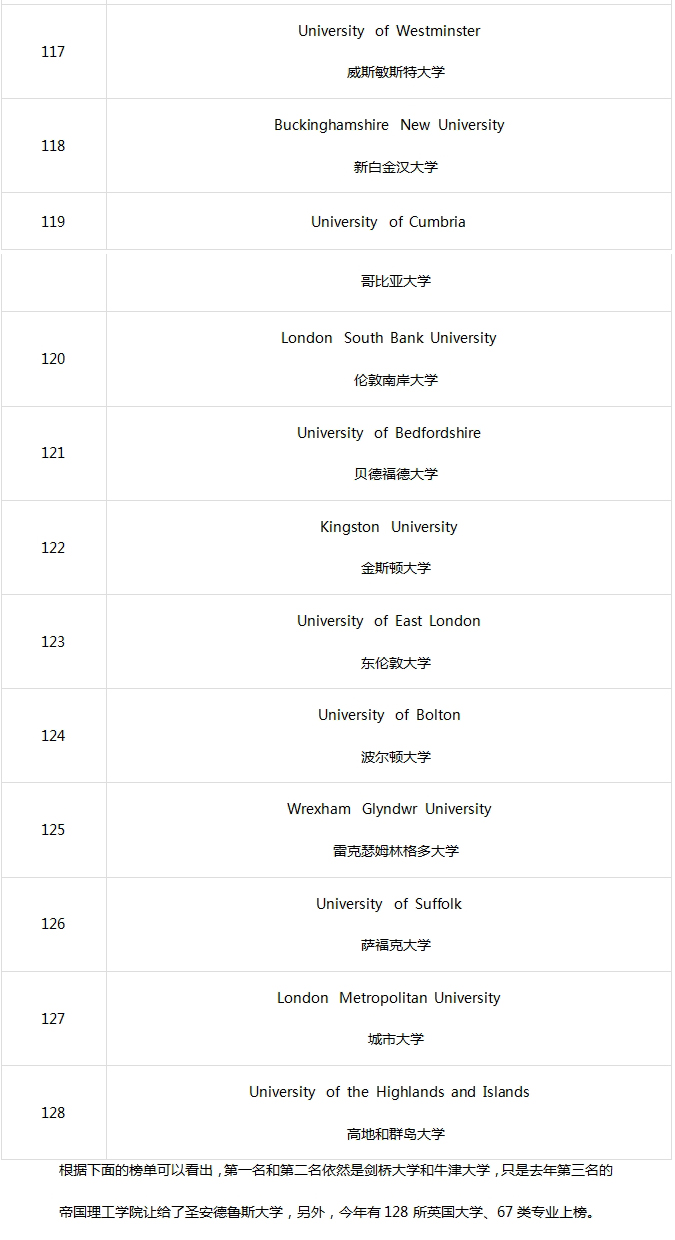Image resolution: width=675 pixels, height=1240 pixels.
Task: Click the Kingston University entry
Action: (x=388, y=527)
